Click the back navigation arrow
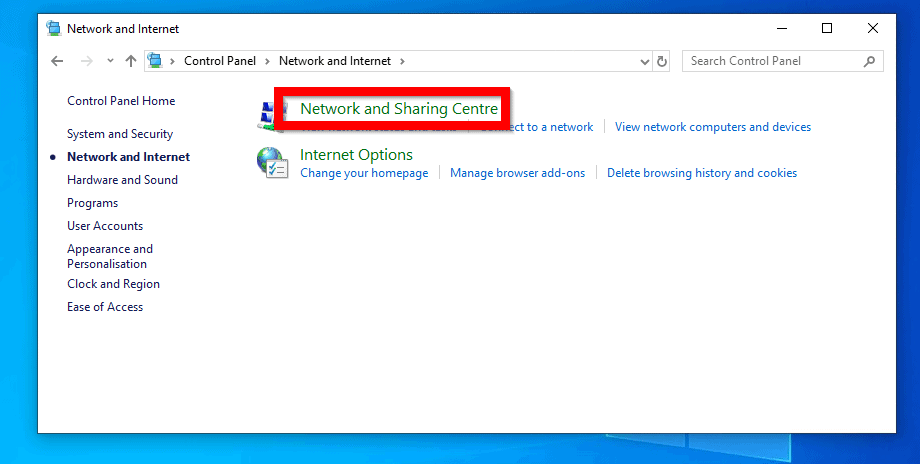The image size is (920, 464). (57, 61)
